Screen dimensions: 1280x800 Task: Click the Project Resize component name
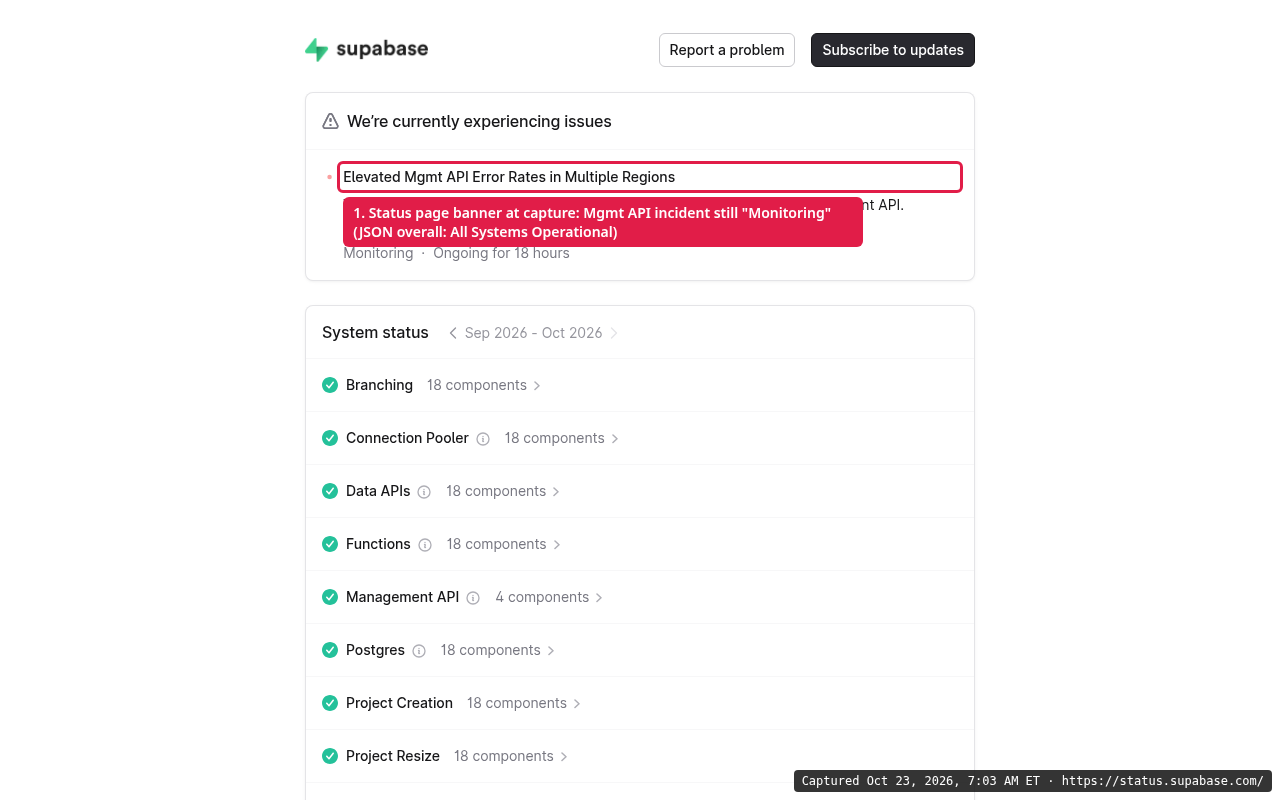[x=393, y=756]
